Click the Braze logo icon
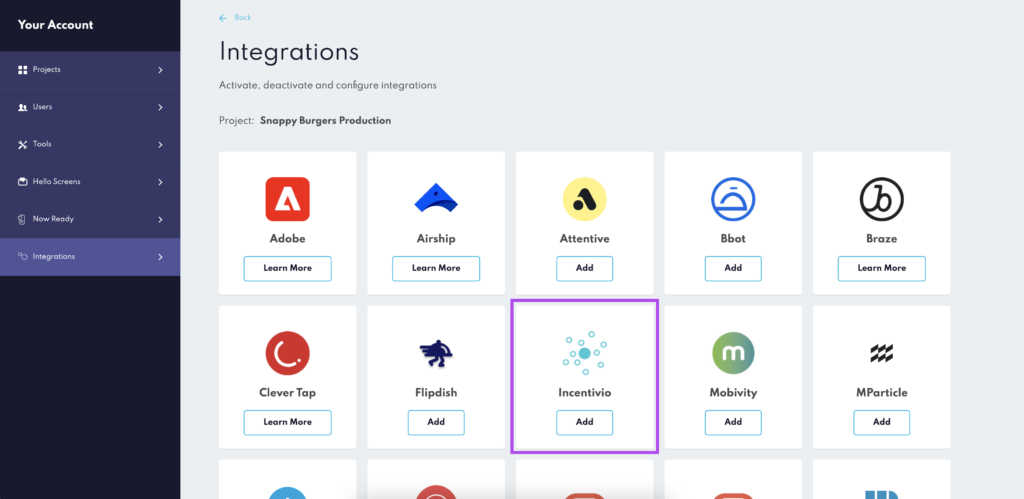 (x=881, y=199)
